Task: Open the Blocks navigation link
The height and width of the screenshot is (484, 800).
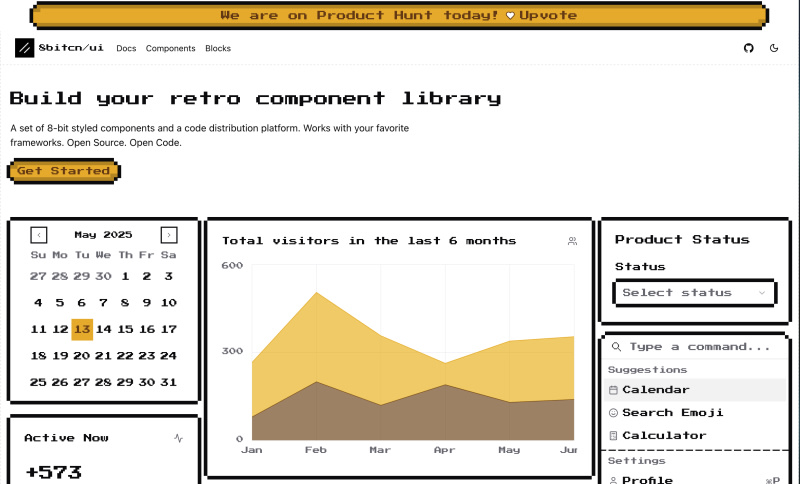Action: coord(217,48)
